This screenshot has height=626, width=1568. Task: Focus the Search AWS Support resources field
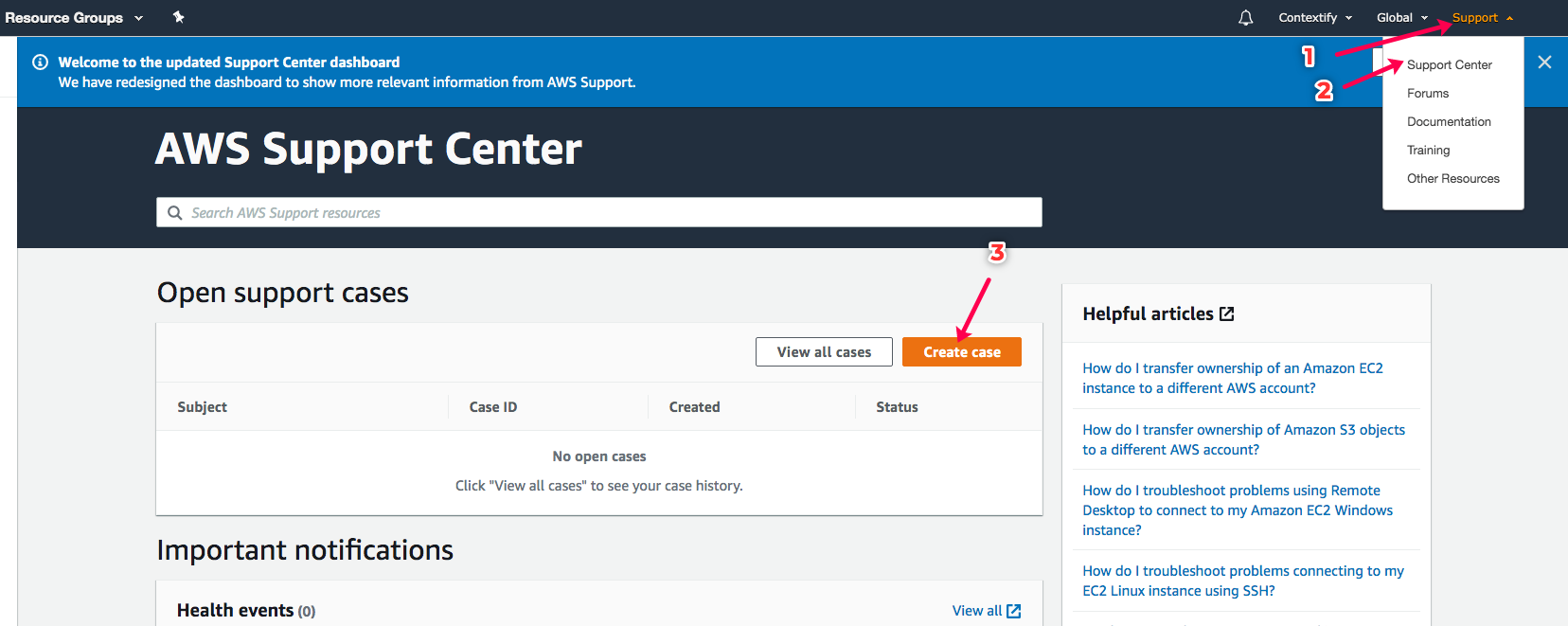pos(599,213)
